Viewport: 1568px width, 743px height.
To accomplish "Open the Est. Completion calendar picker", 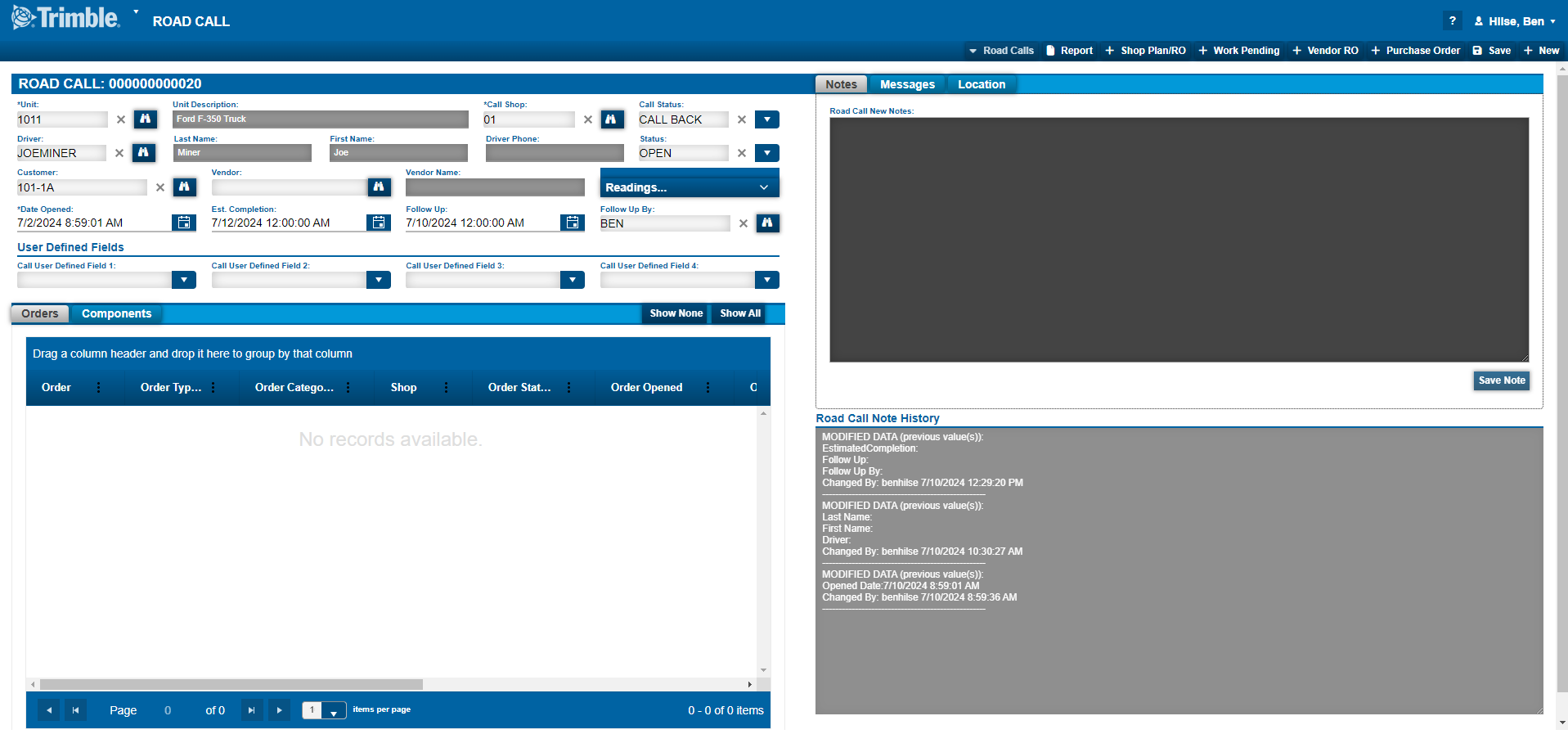I will click(378, 223).
